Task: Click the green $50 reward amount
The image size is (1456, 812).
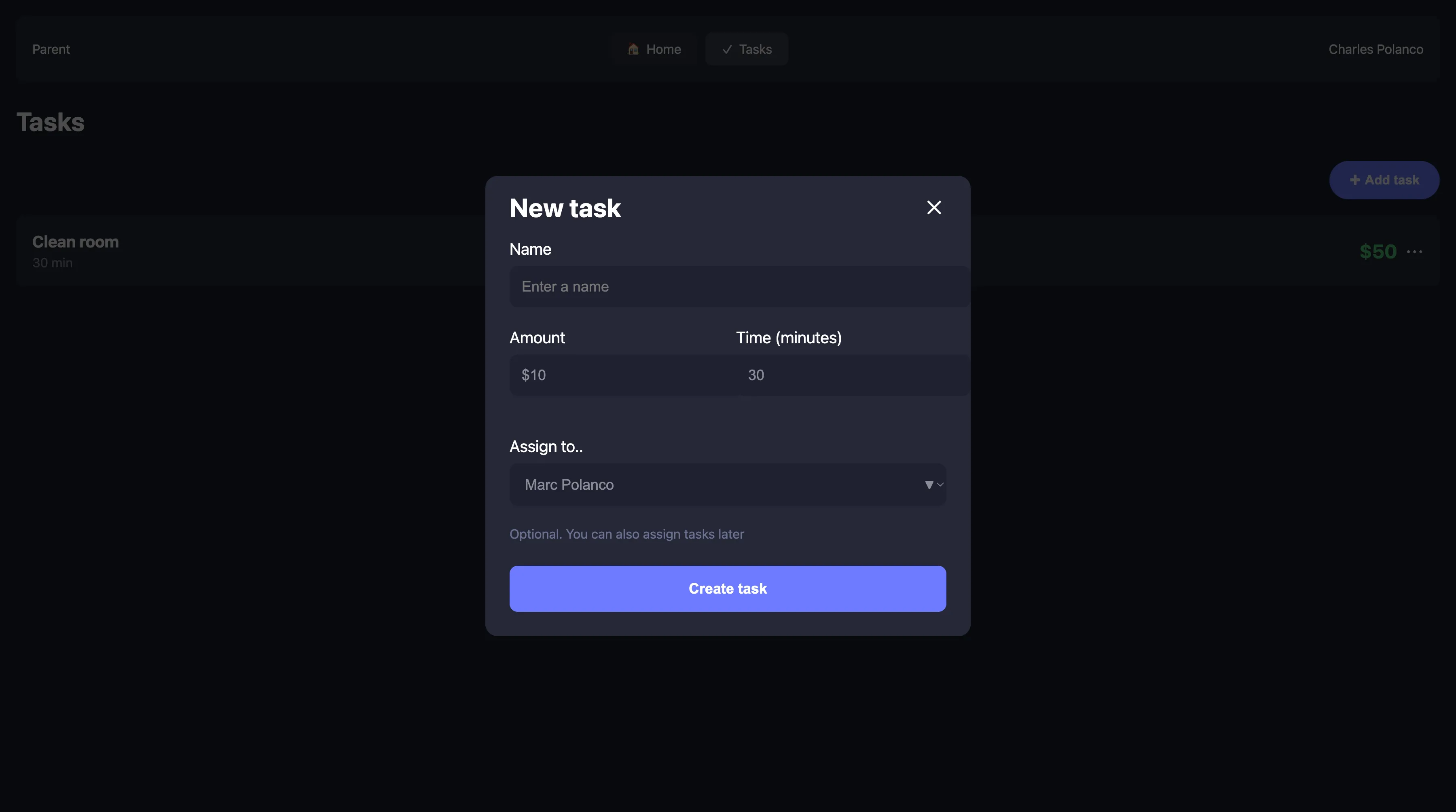Action: pos(1378,252)
